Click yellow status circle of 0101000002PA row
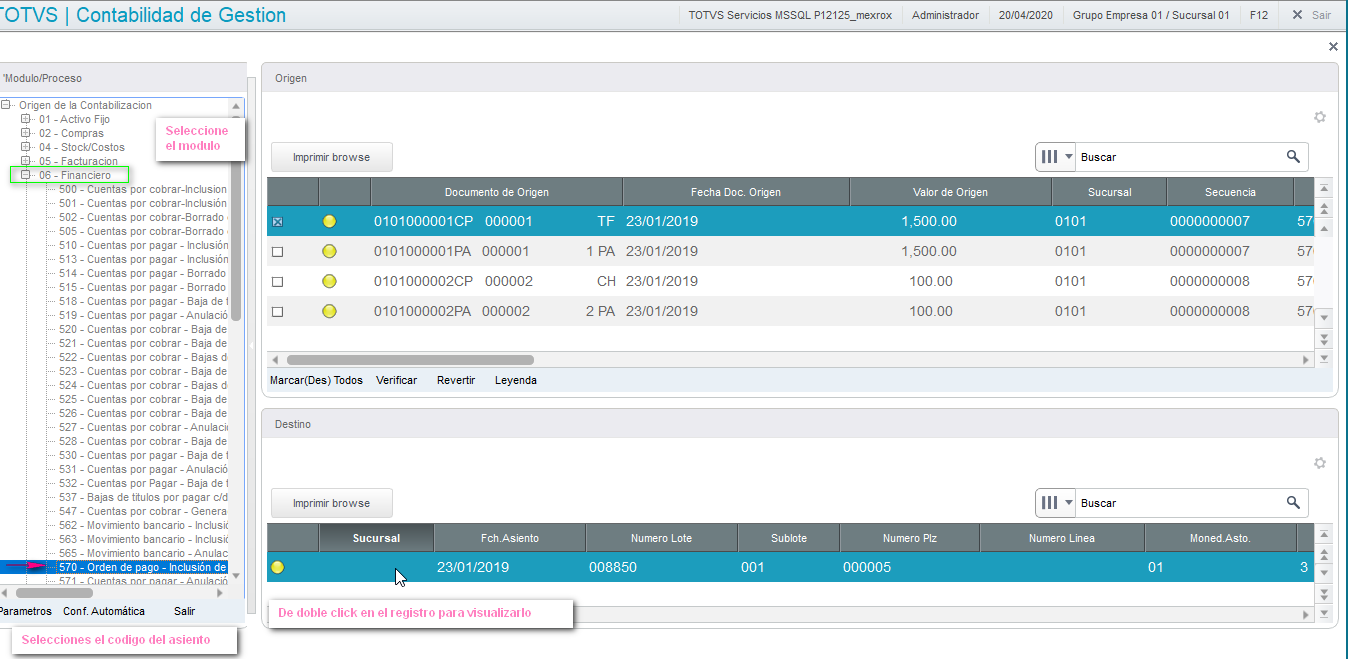 tap(329, 312)
